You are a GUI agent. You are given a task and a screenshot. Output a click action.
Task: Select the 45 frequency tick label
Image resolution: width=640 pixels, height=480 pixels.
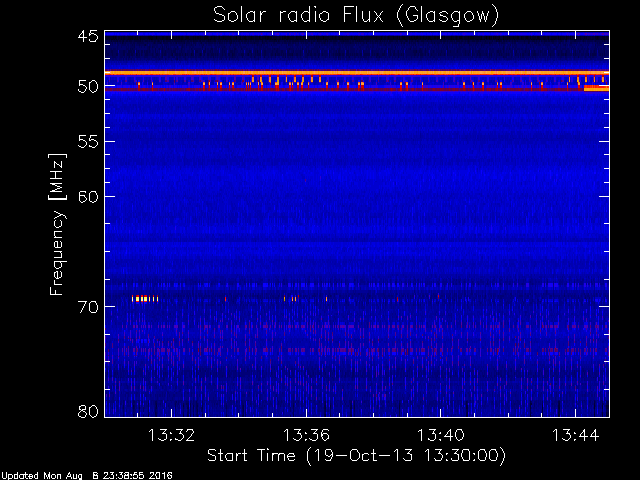point(88,37)
